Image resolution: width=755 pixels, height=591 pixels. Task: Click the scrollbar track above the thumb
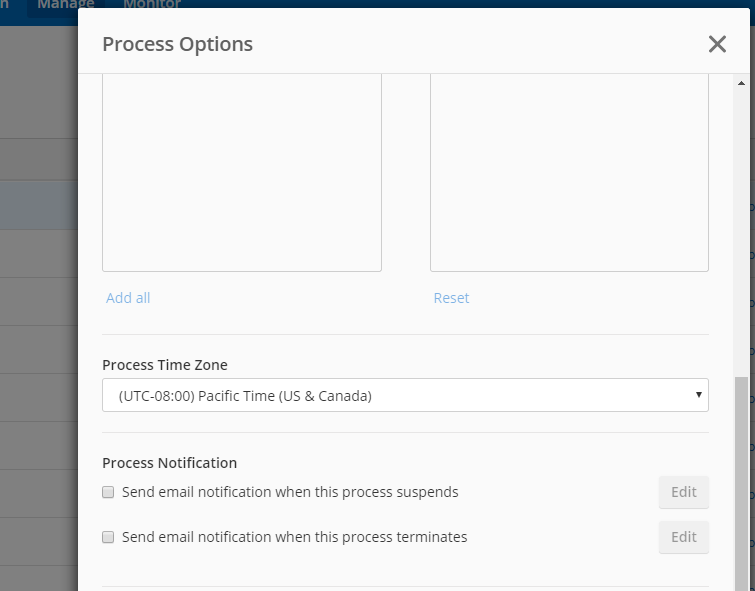[x=741, y=231]
